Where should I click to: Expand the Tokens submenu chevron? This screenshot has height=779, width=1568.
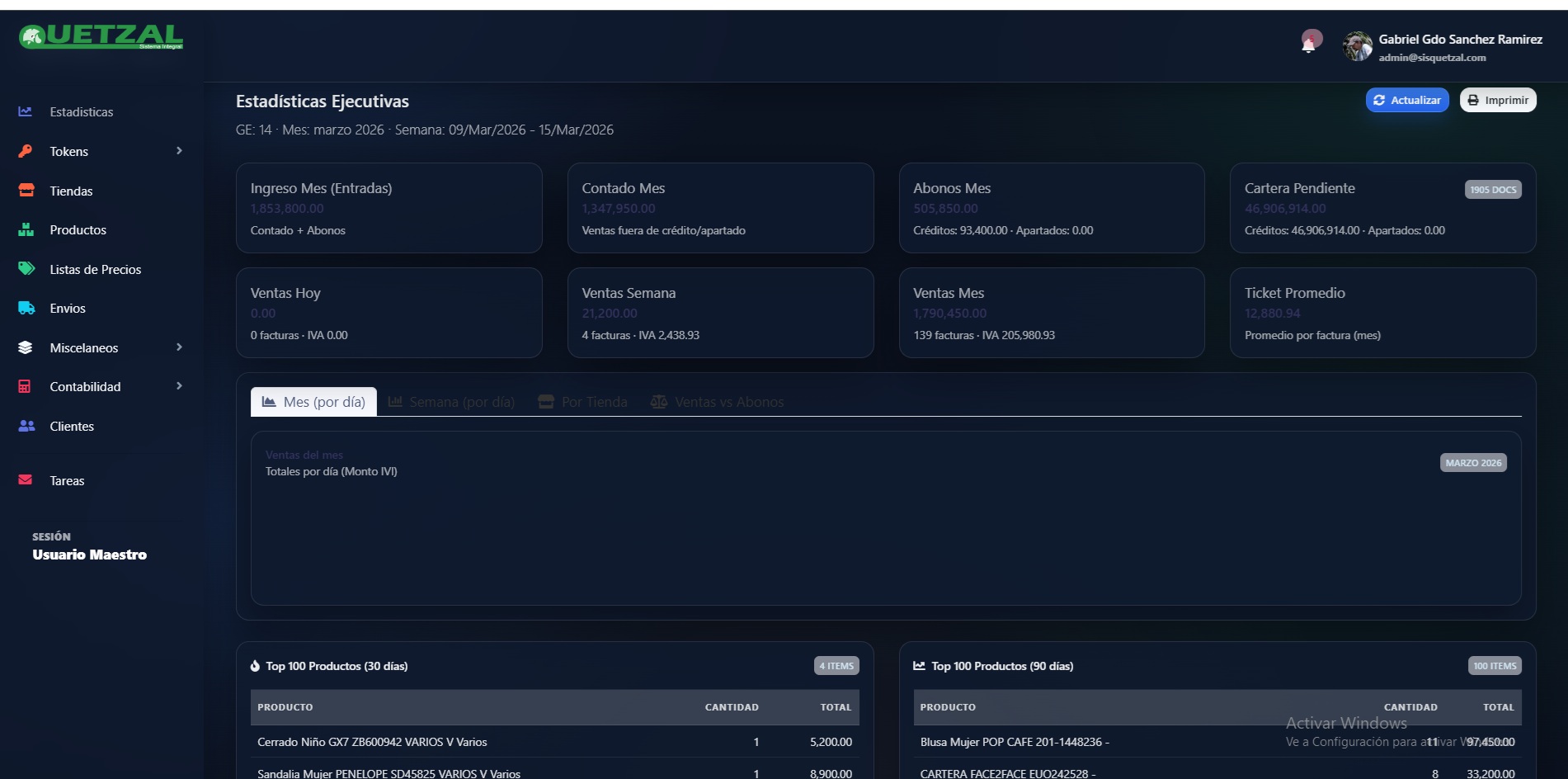pos(178,151)
